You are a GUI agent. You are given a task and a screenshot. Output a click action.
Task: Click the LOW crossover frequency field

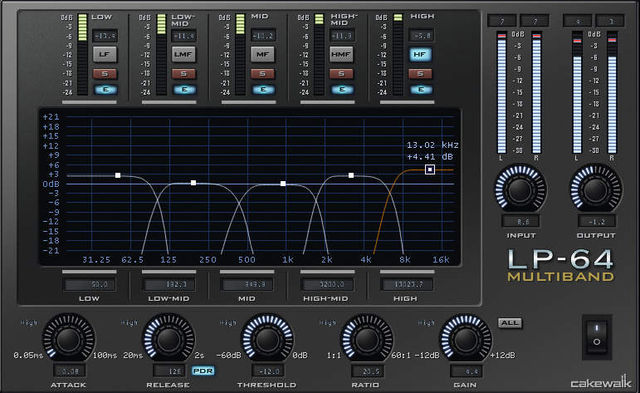coord(89,284)
